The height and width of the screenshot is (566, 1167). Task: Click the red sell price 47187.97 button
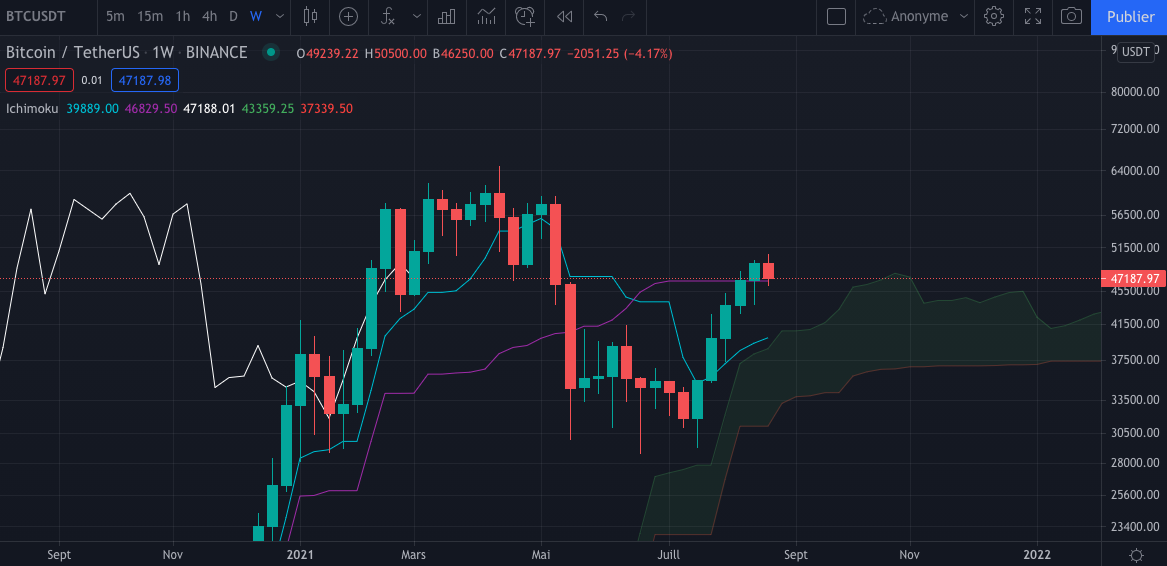tap(38, 80)
